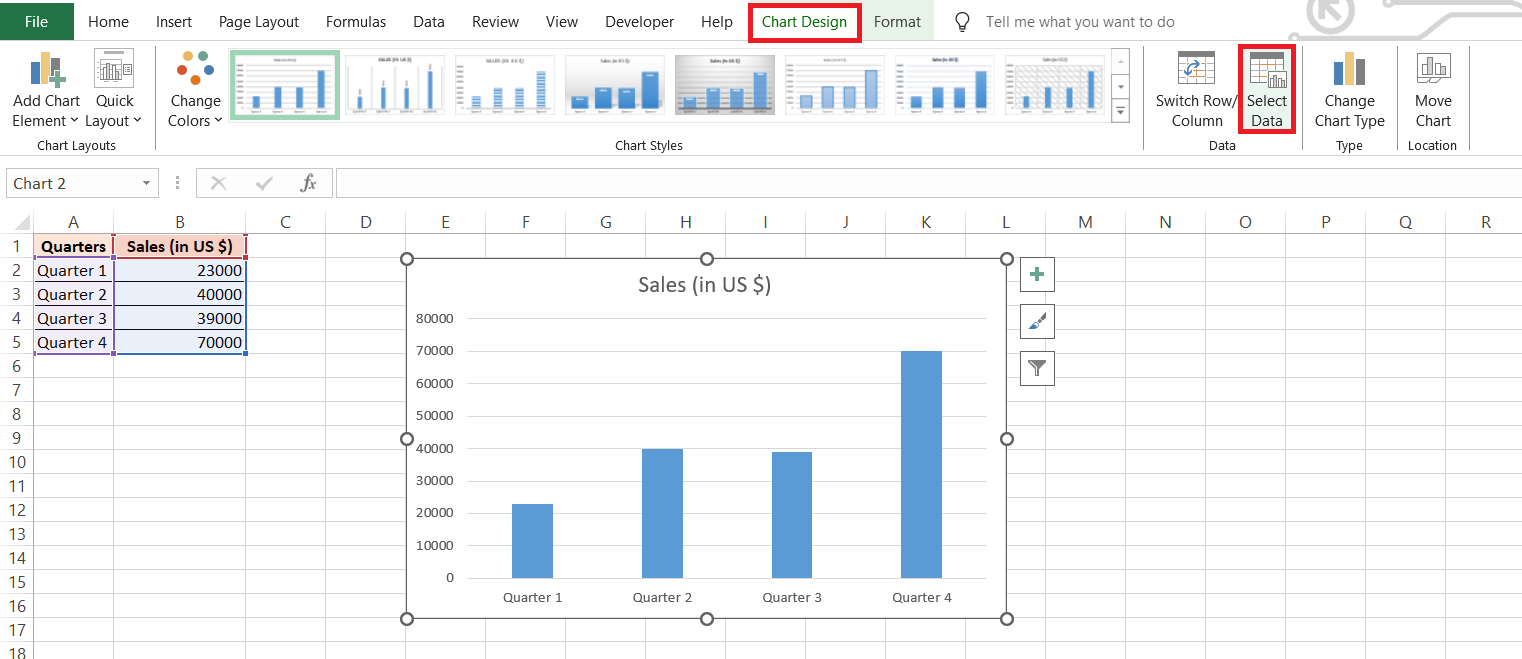Select the third chart style with striped bars
Image resolution: width=1522 pixels, height=659 pixels.
505,84
